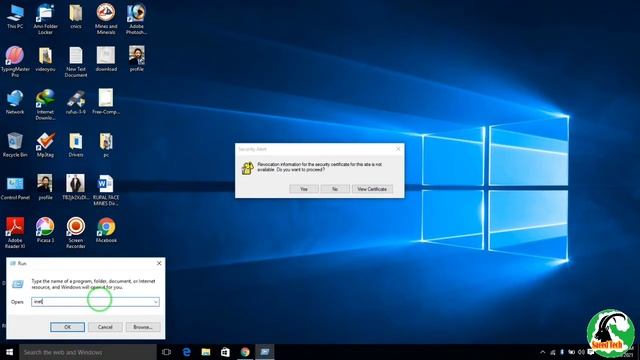Select the profile photo beside Control Panel
The height and width of the screenshot is (360, 640).
coord(45,188)
